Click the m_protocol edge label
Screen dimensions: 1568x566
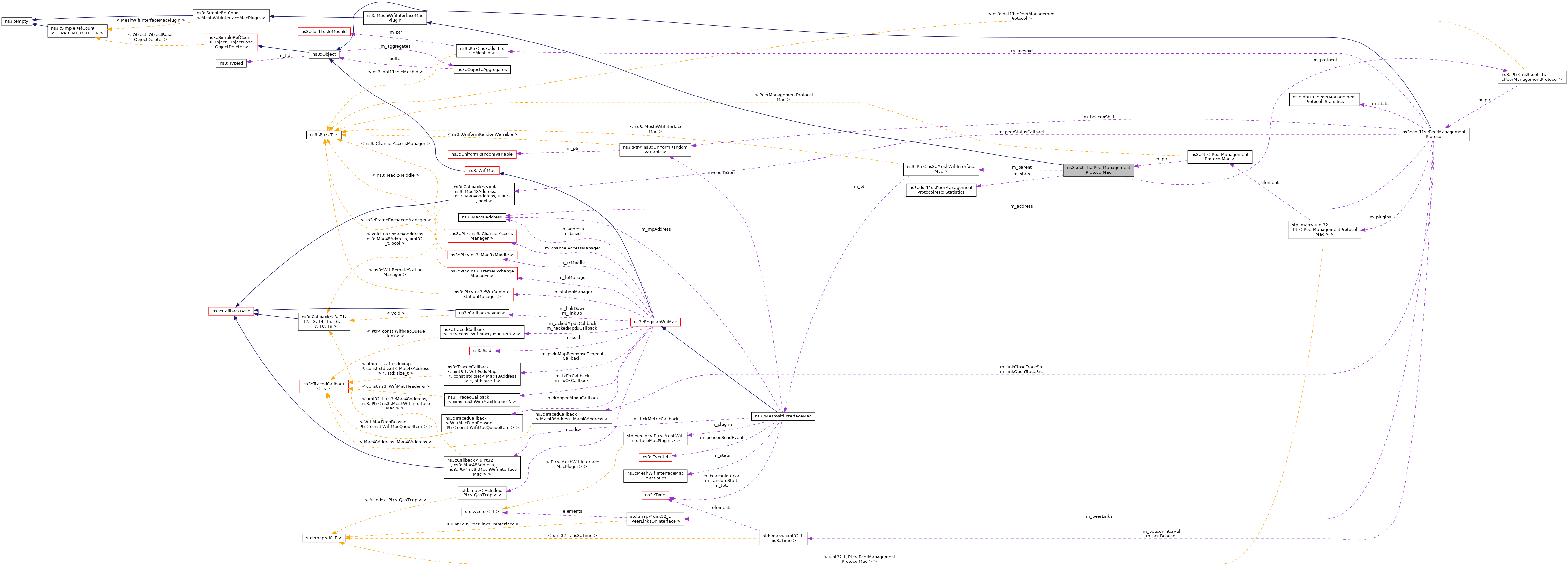point(1325,60)
